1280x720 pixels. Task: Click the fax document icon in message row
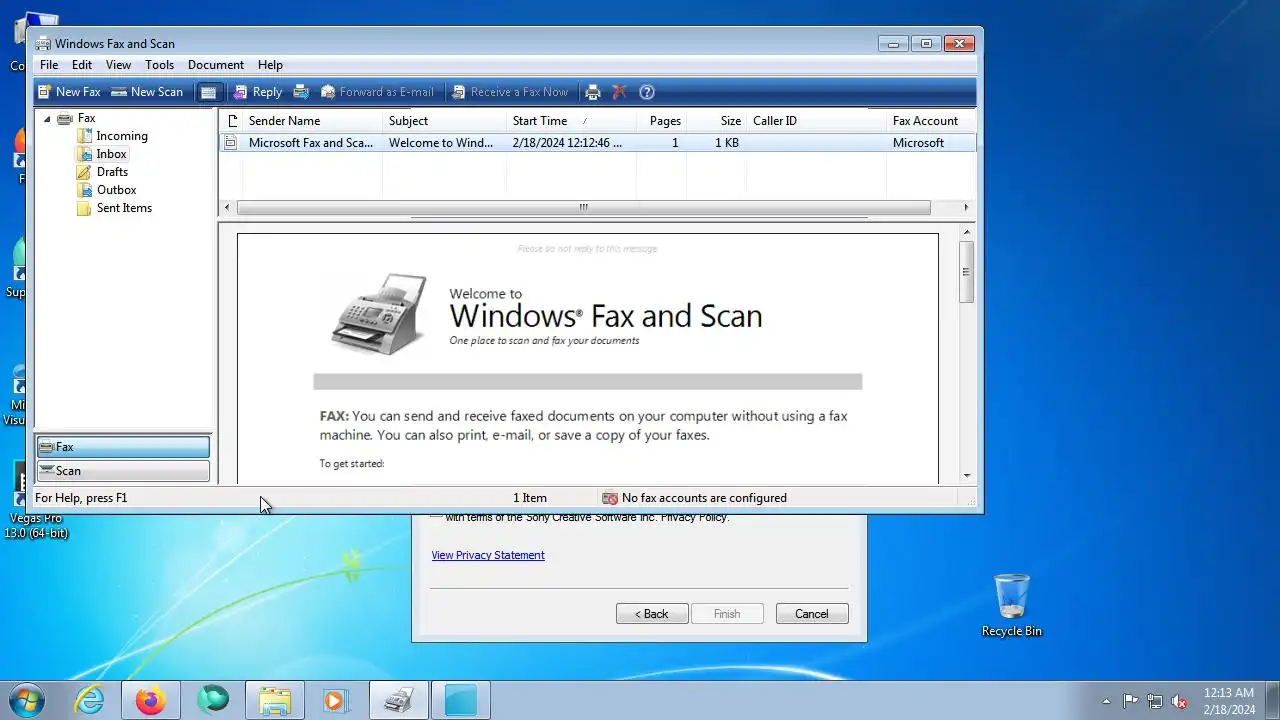(231, 143)
